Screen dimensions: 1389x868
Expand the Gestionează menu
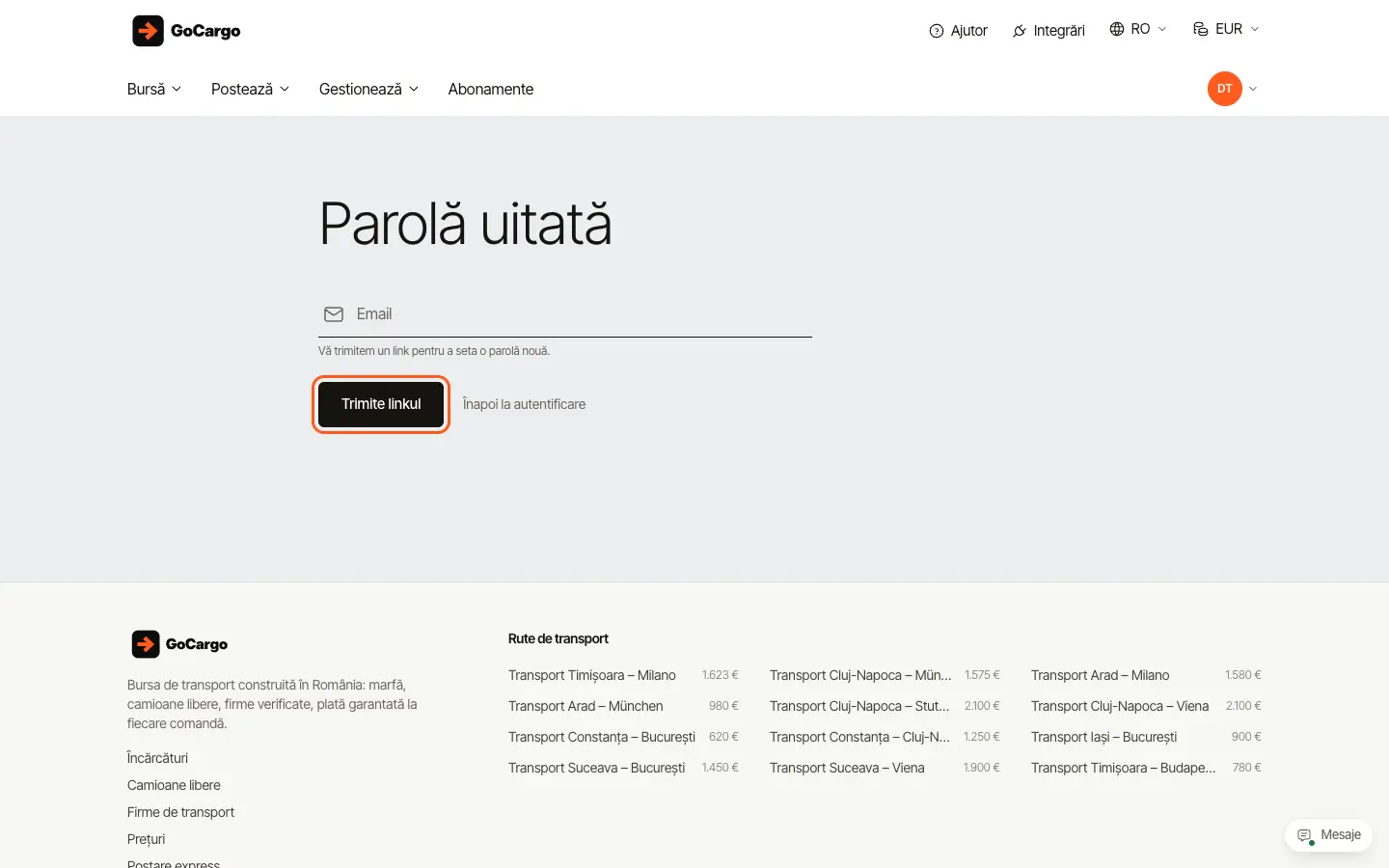point(368,89)
